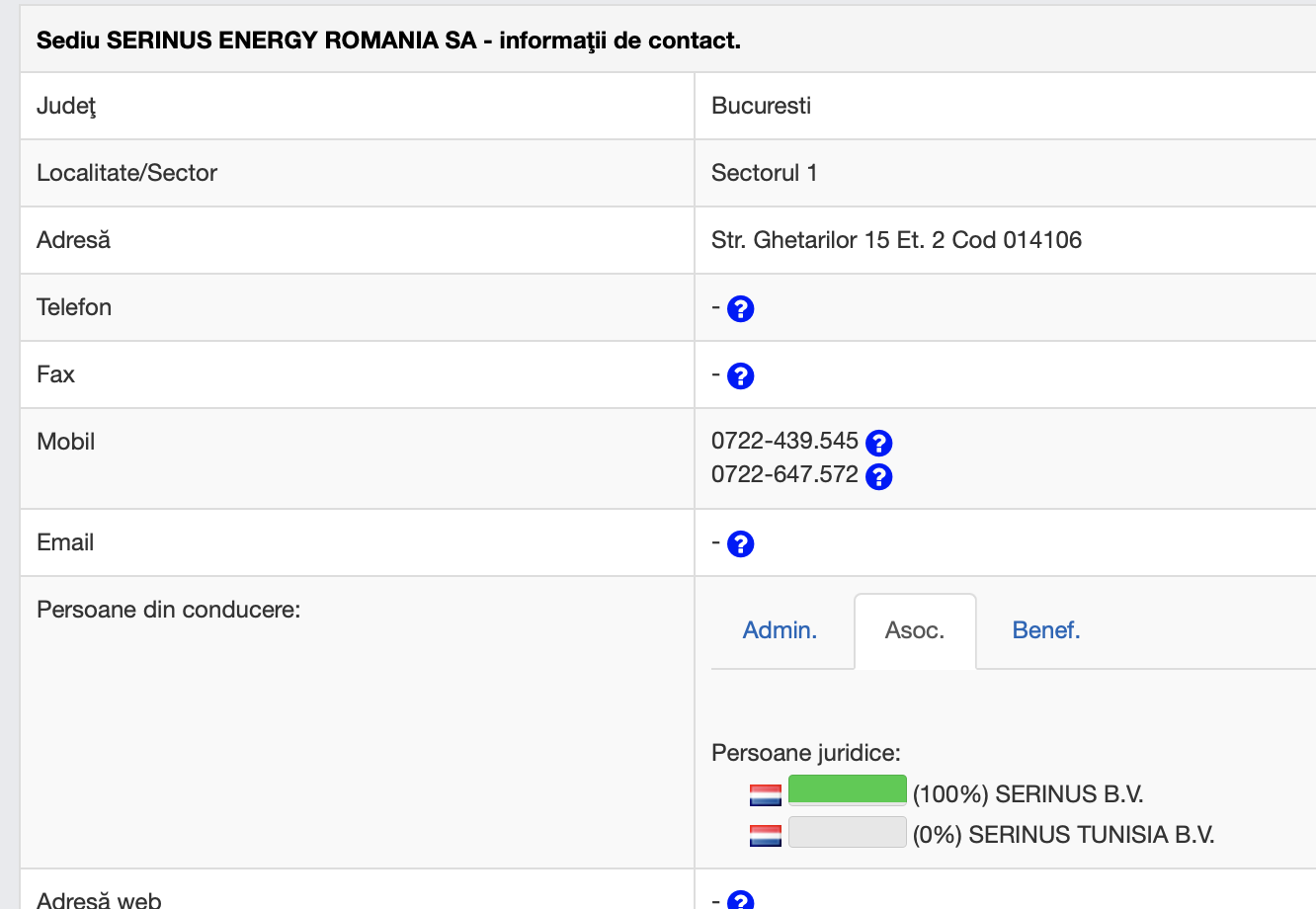Click the green 100% ownership bar
Screen dimensions: 1316x909
[847, 790]
